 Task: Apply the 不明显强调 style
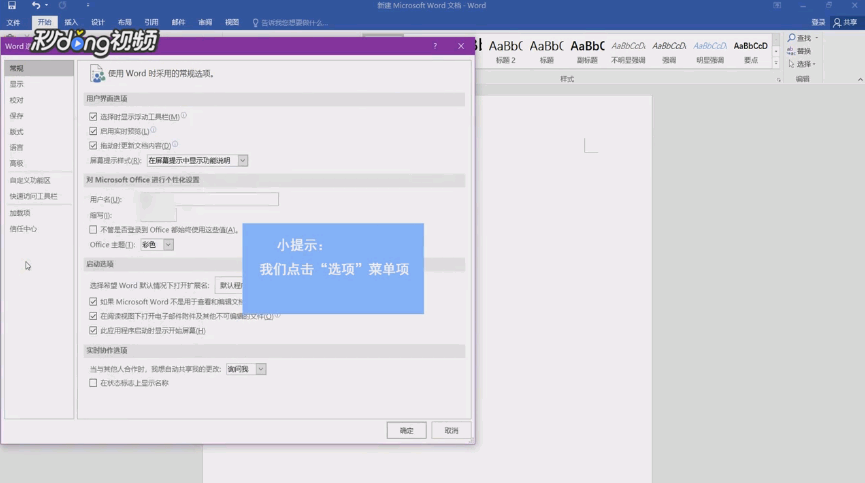[x=628, y=52]
